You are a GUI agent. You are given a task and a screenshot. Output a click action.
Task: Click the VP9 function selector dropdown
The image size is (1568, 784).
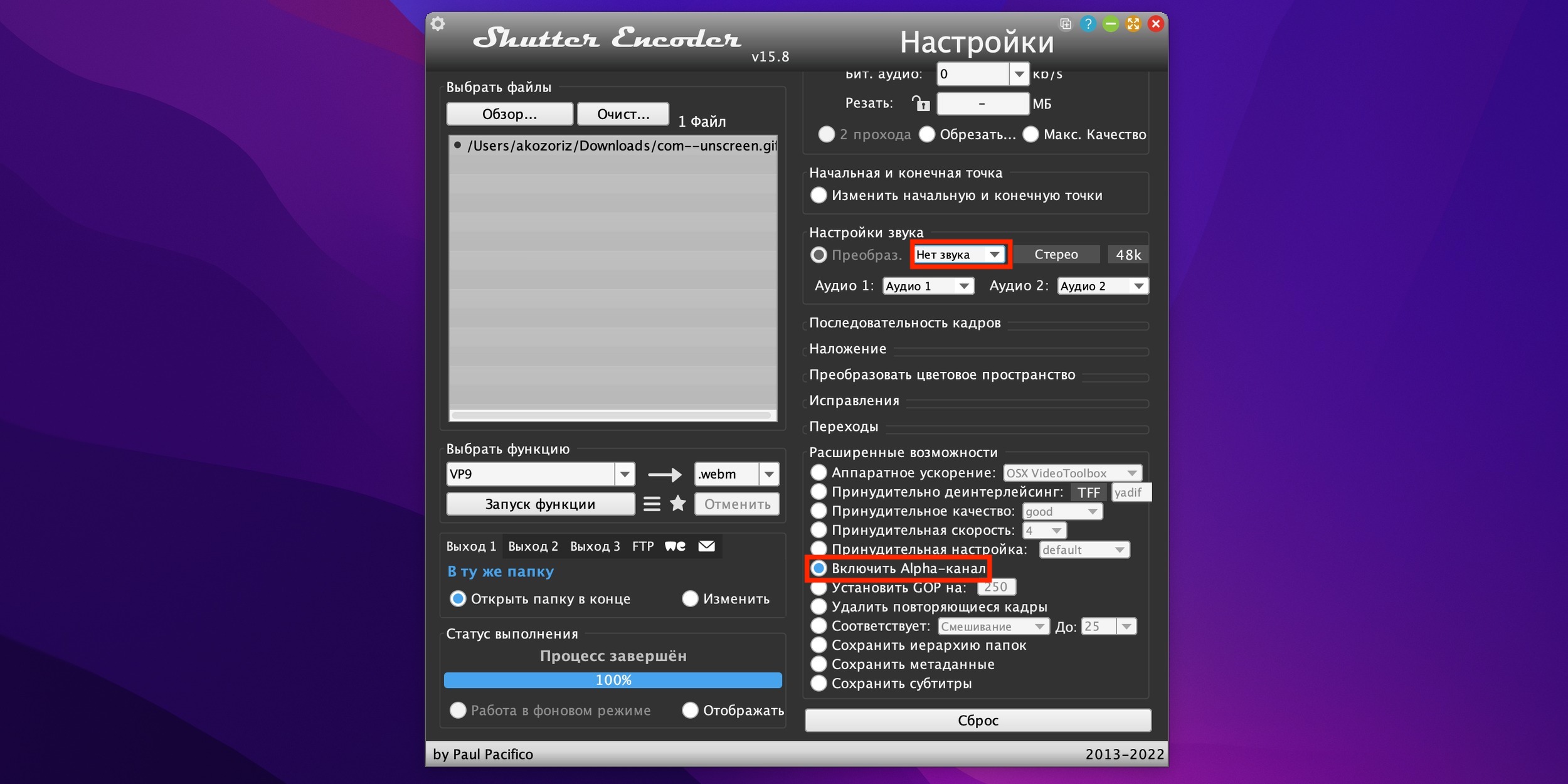[540, 471]
